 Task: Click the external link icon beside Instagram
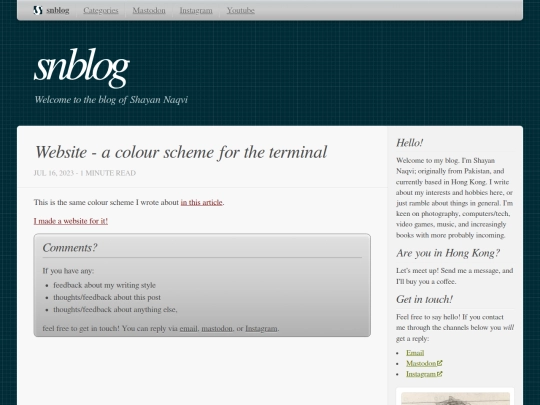[439, 374]
